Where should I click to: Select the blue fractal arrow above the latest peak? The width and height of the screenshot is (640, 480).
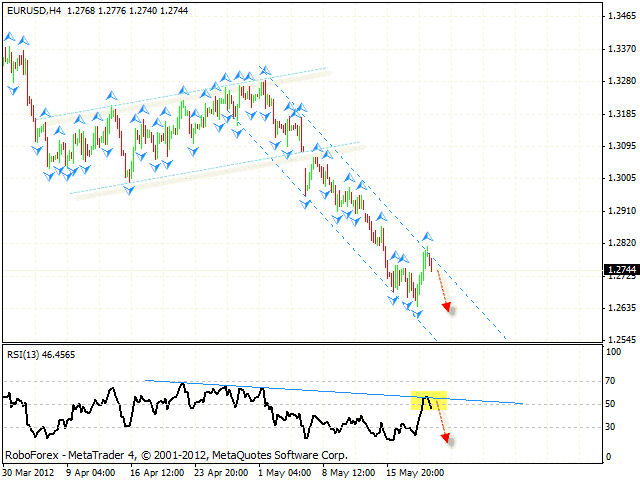427,235
